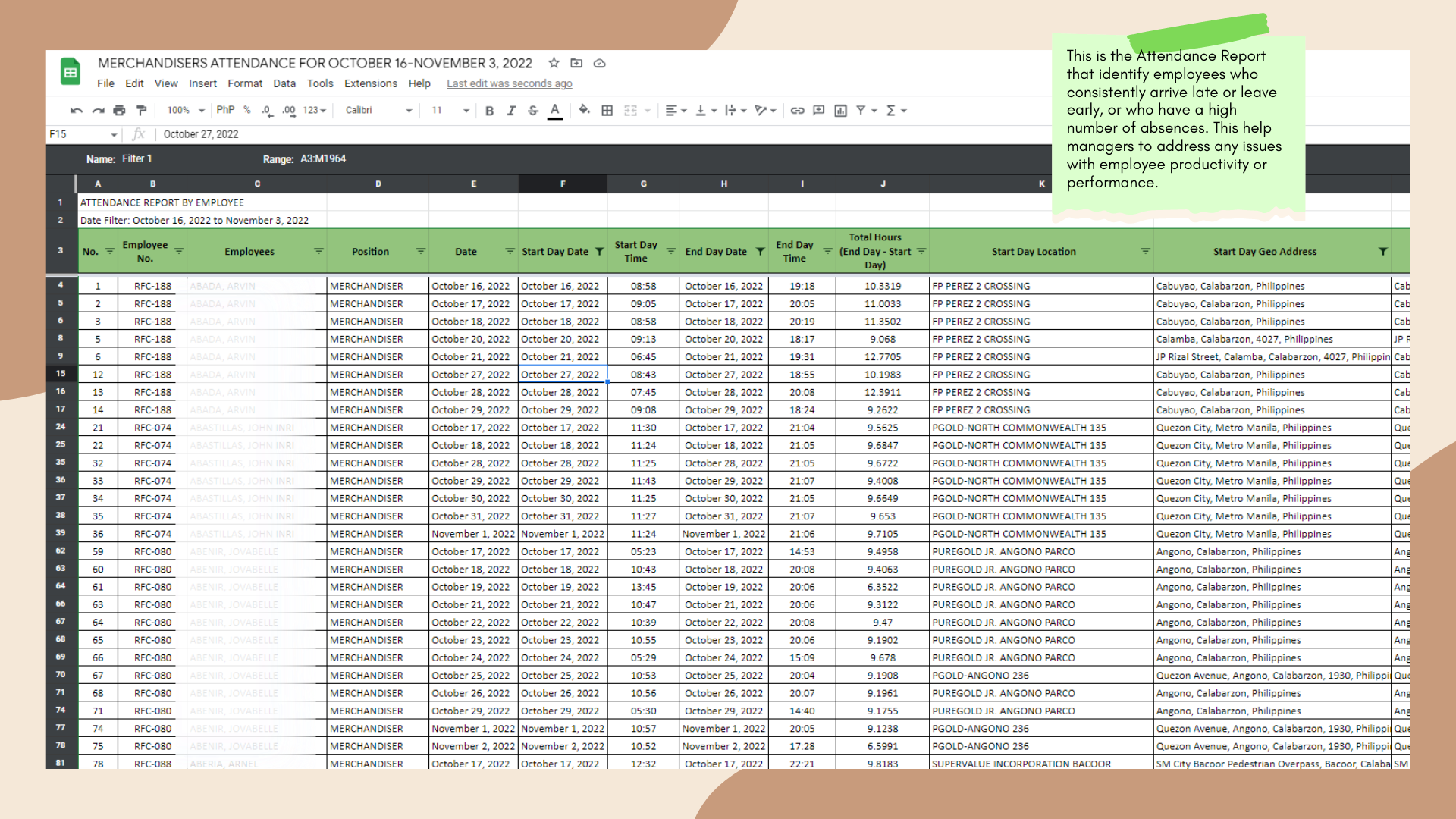Format cell as percent
This screenshot has height=819, width=1456.
pos(247,110)
